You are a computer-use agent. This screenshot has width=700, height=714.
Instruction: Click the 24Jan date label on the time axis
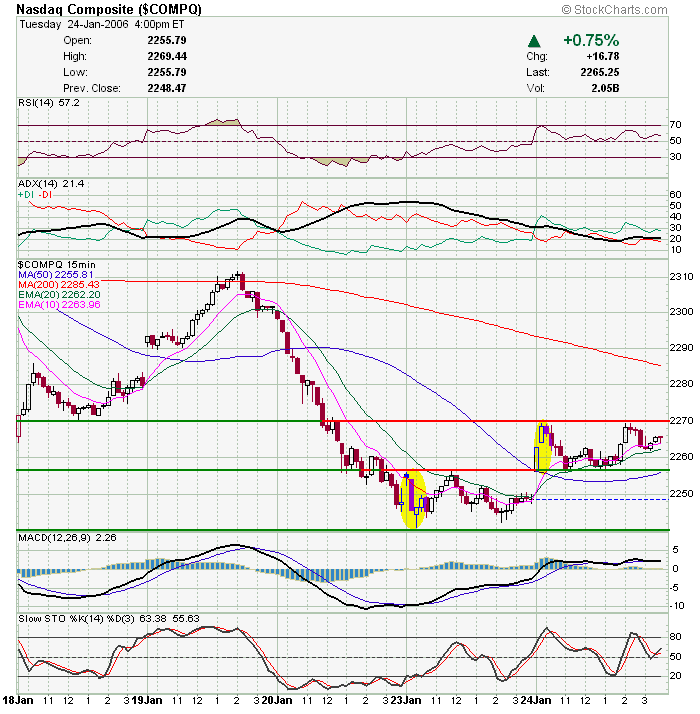coord(536,700)
